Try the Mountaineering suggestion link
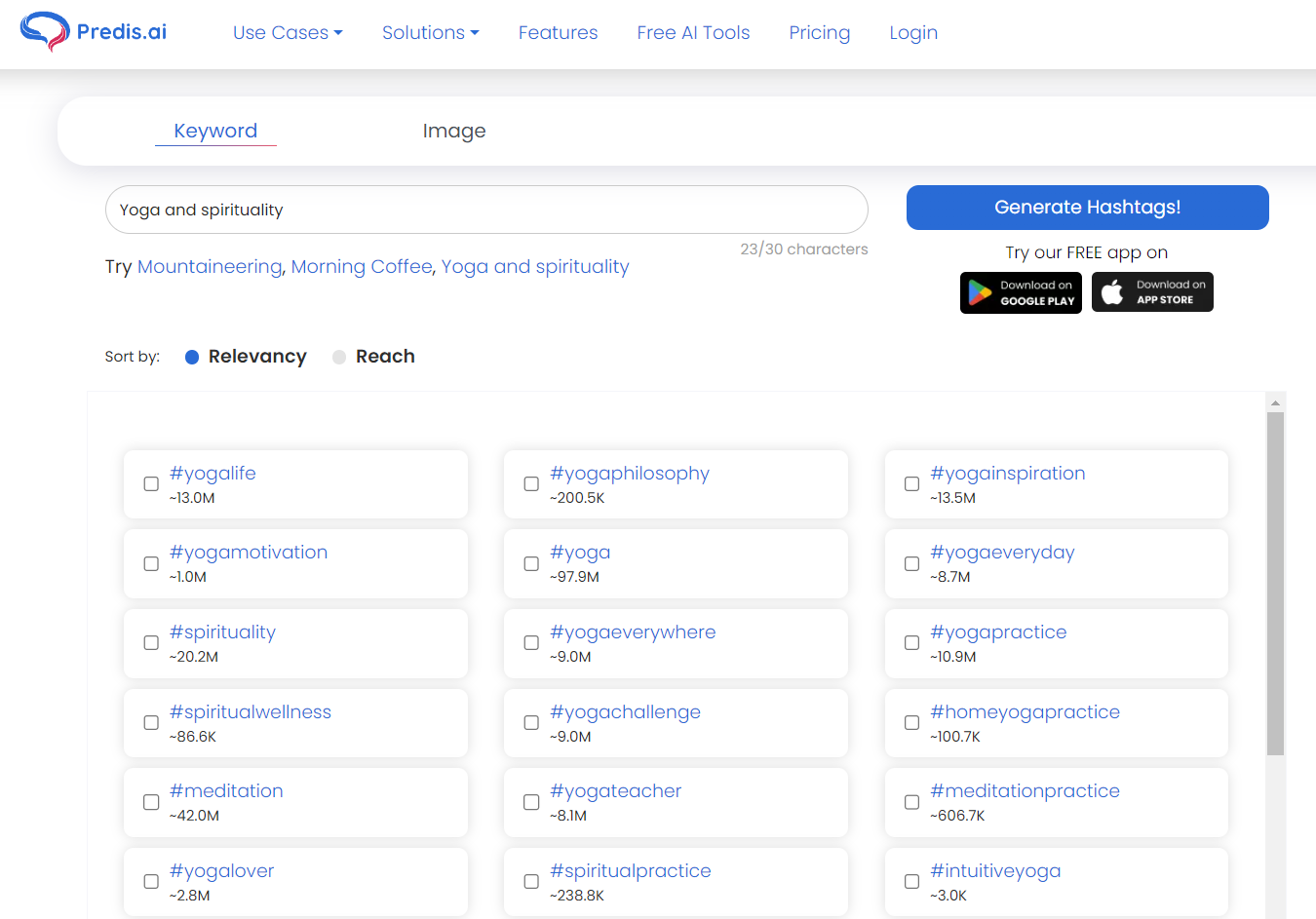The width and height of the screenshot is (1316, 919). click(x=210, y=267)
